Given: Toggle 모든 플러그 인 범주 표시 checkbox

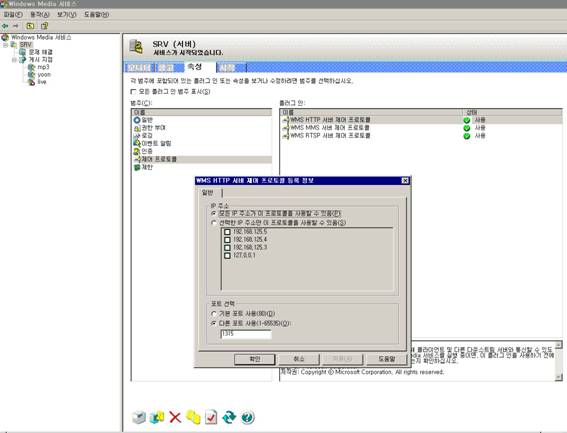Looking at the screenshot, I should (133, 92).
